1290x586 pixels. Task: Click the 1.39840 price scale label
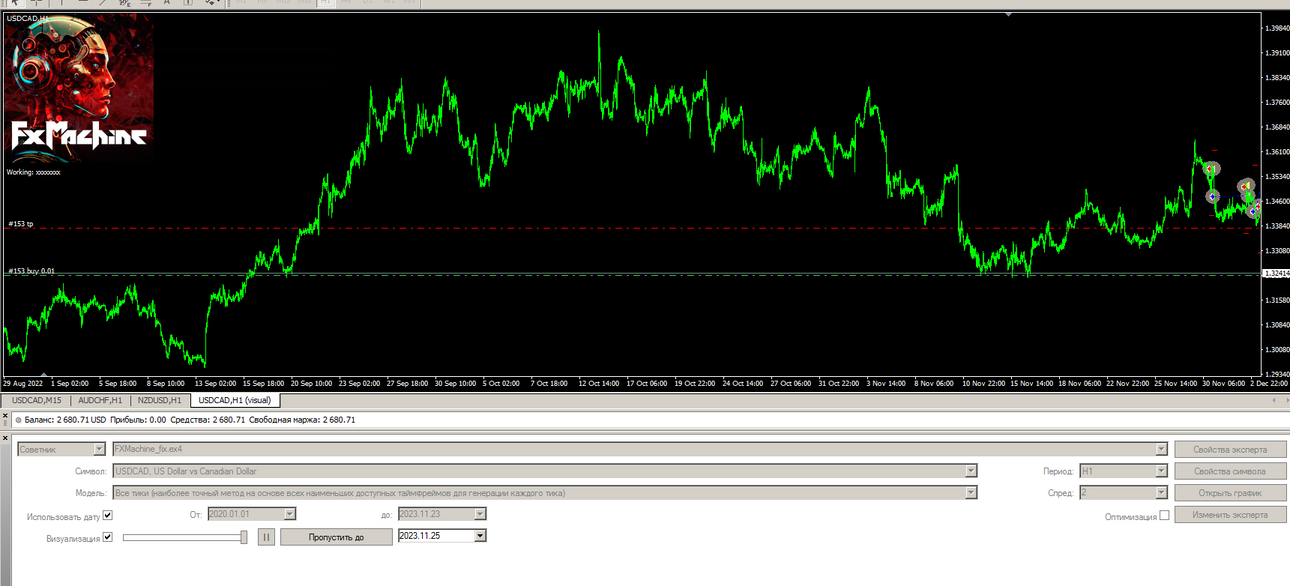(1277, 28)
